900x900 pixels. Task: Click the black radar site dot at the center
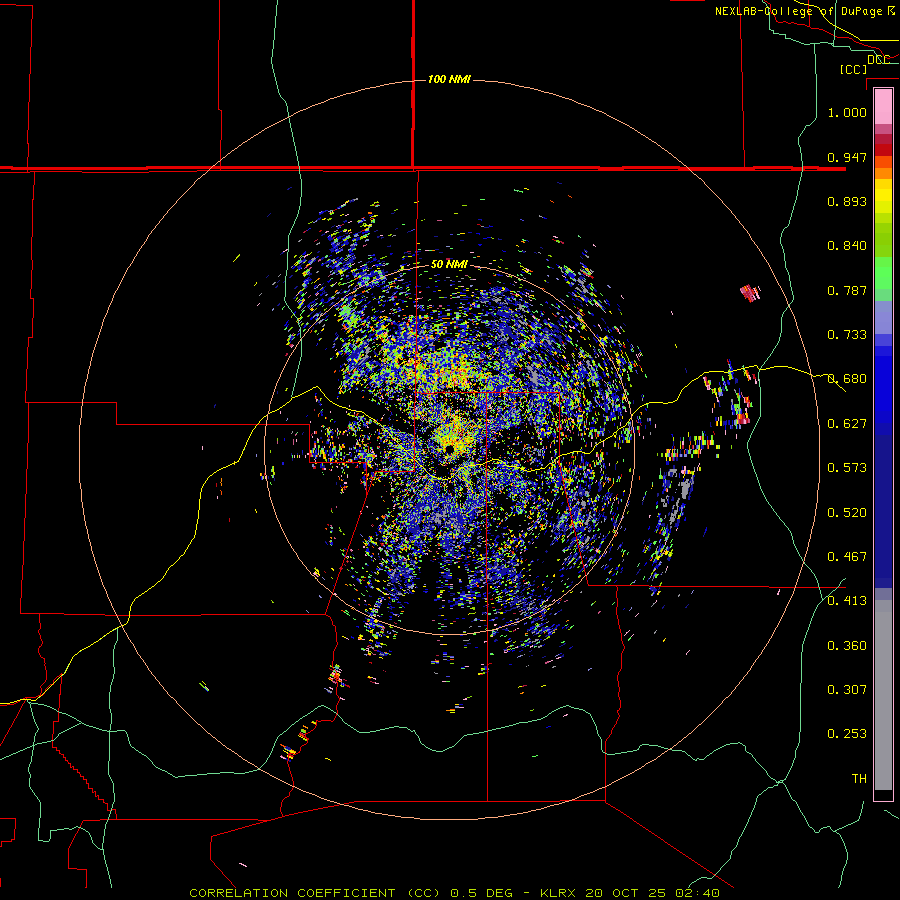pos(449,448)
